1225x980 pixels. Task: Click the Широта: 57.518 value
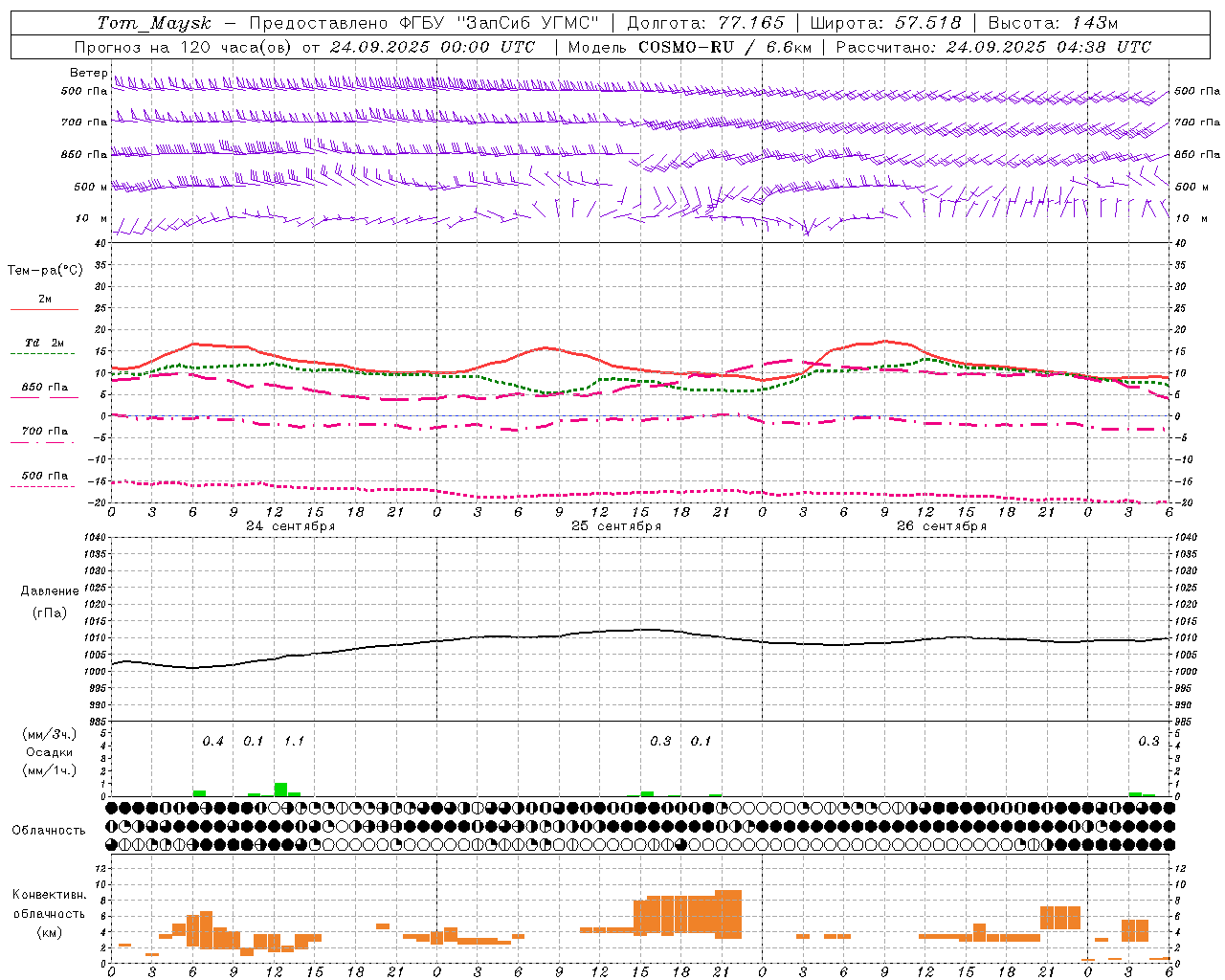885,23
